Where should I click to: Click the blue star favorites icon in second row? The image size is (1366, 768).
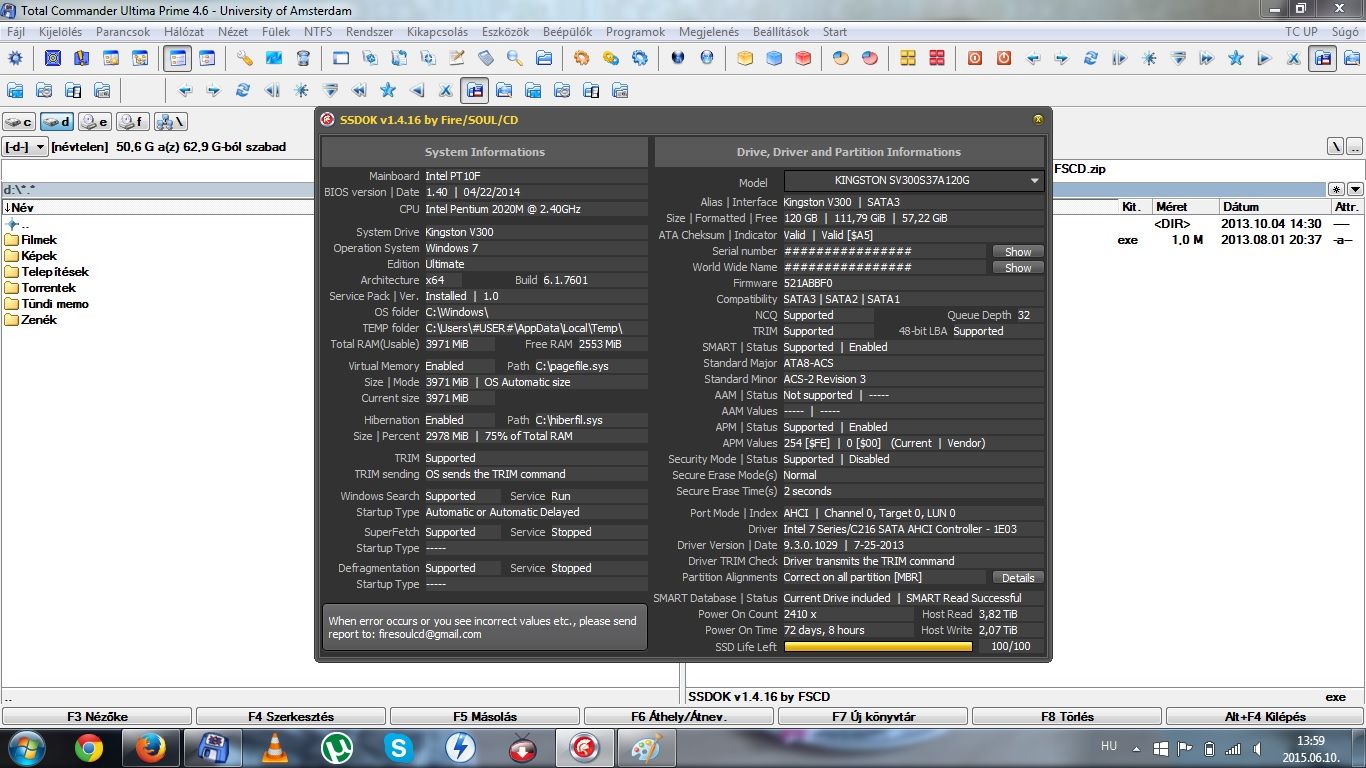pos(388,91)
